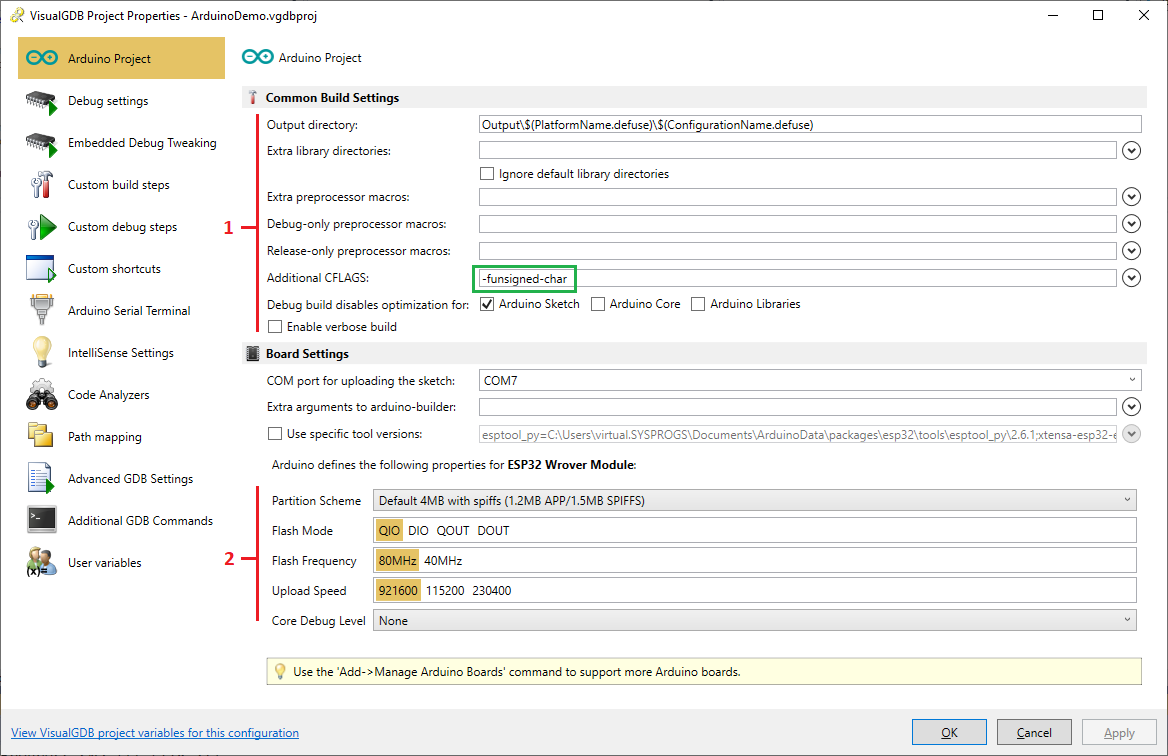Choose 80MHz flash frequency
Image resolution: width=1168 pixels, height=756 pixels.
coord(398,560)
